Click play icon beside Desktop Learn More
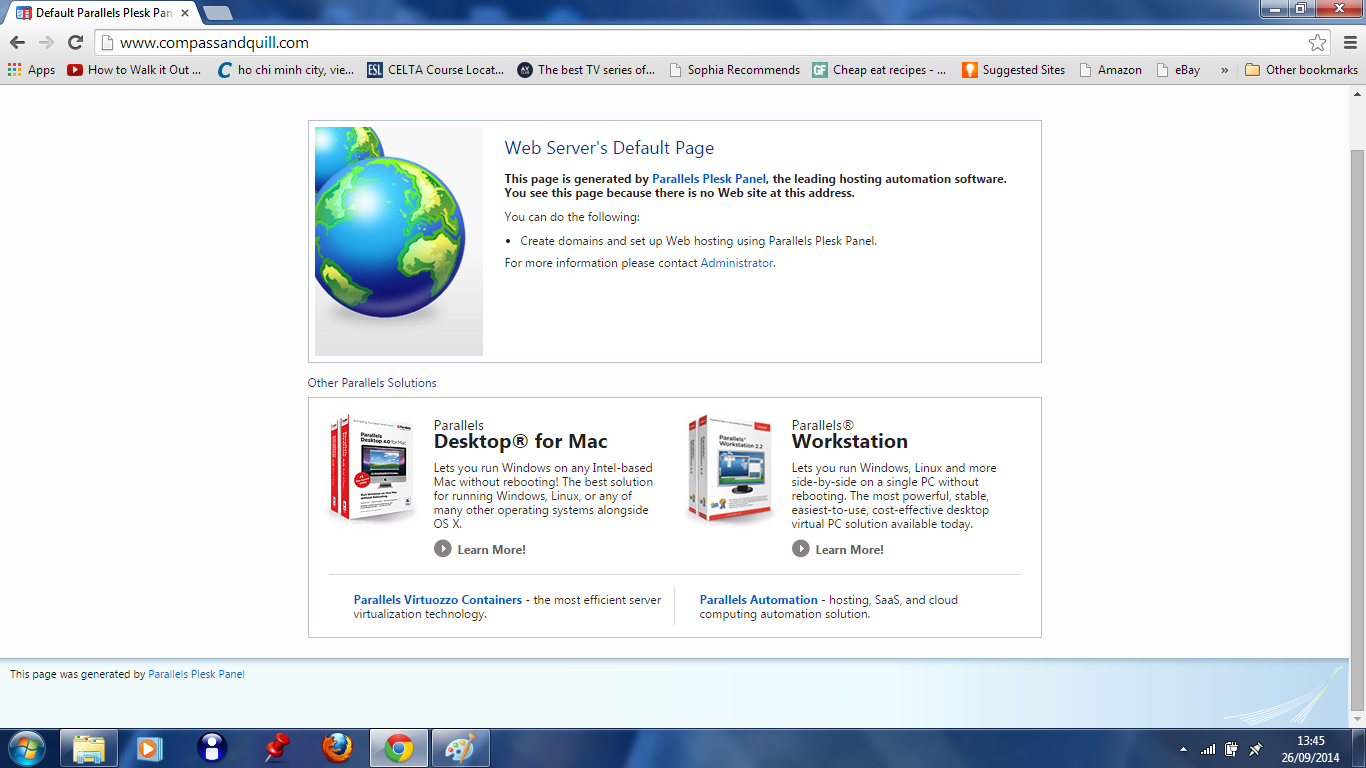Viewport: 1366px width, 768px height. (x=443, y=549)
